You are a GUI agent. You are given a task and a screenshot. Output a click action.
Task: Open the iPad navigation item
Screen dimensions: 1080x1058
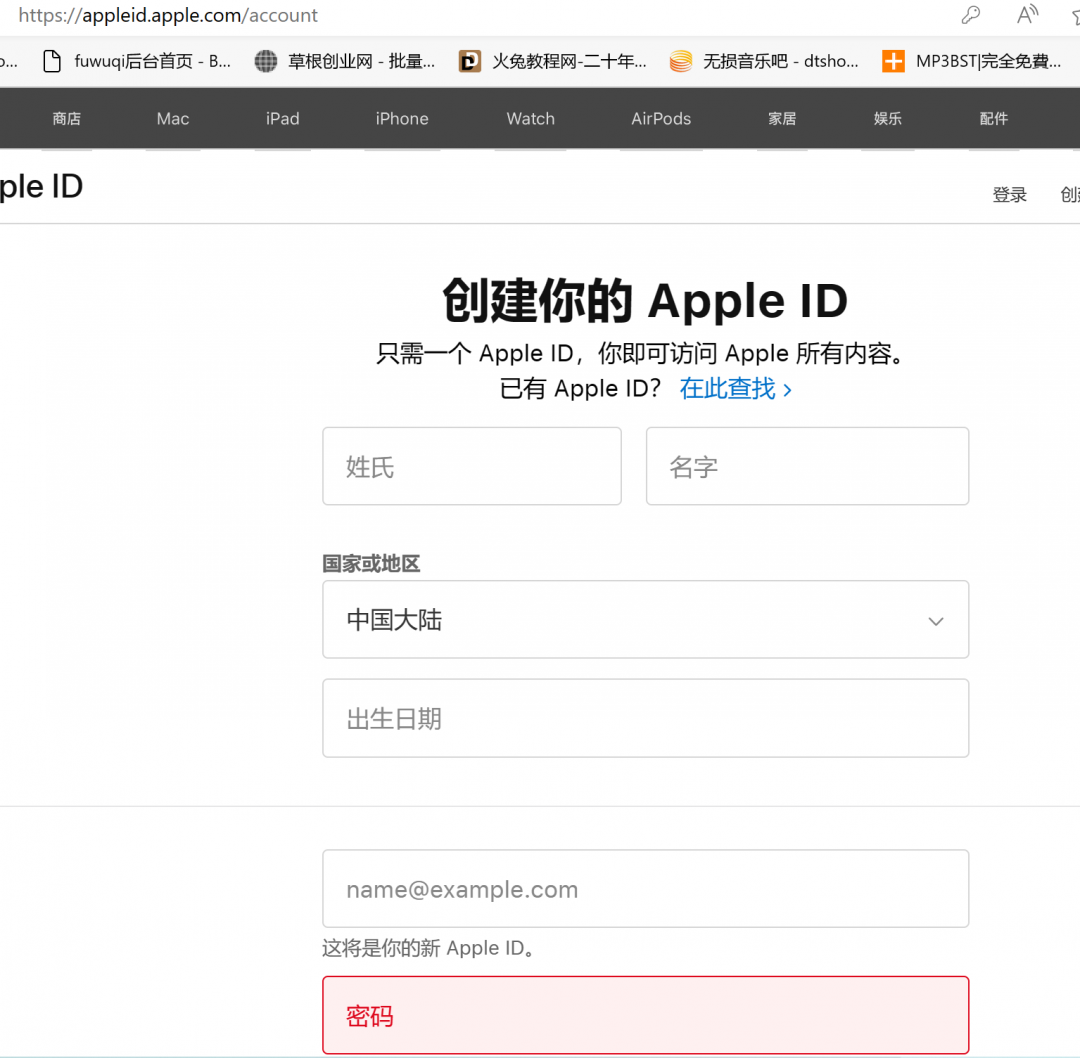click(x=282, y=118)
